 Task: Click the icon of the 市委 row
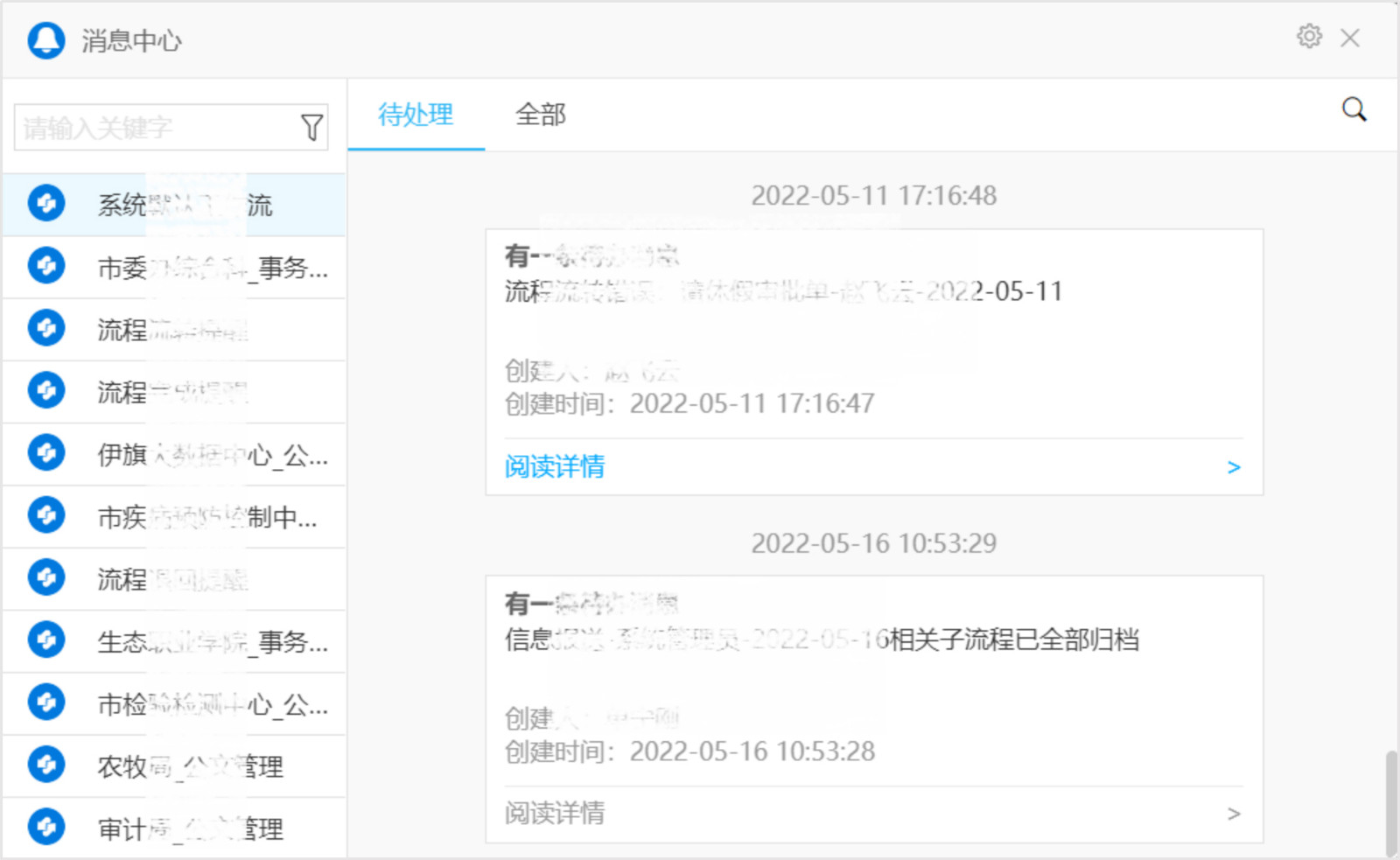click(x=46, y=265)
